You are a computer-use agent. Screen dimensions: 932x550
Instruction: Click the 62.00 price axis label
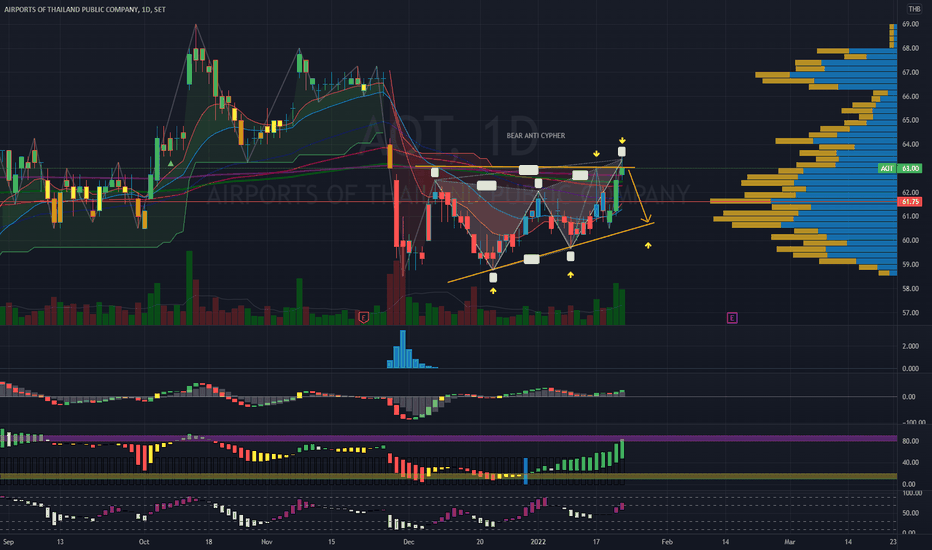[911, 193]
